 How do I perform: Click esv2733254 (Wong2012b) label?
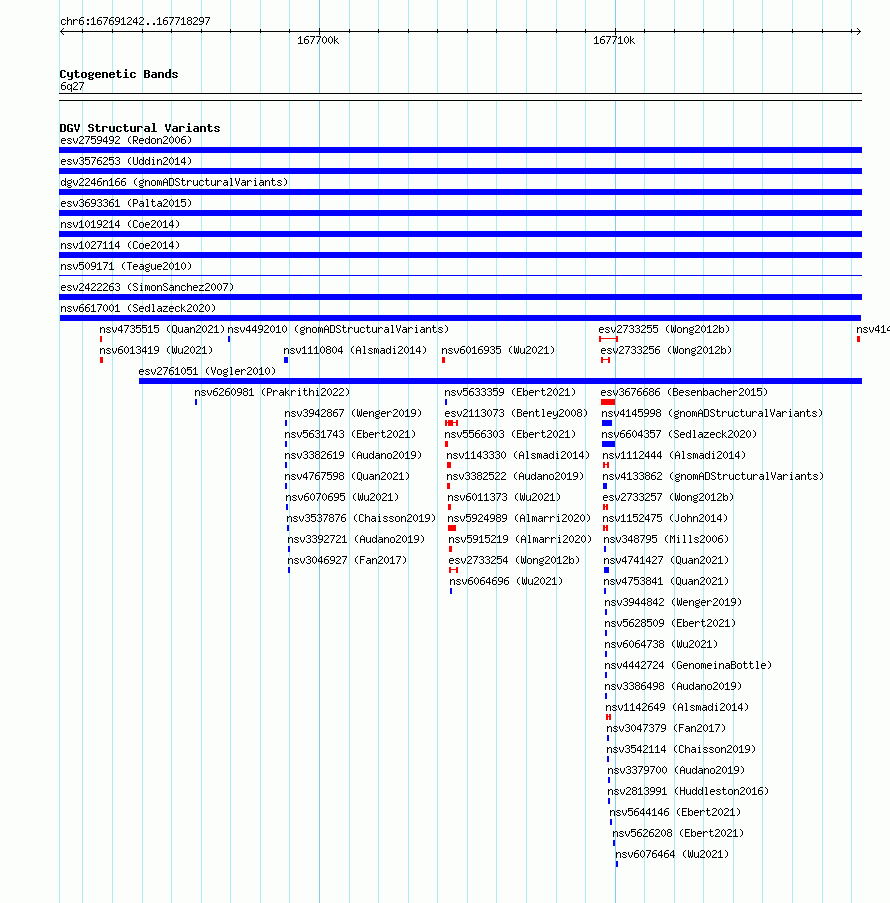(x=514, y=561)
